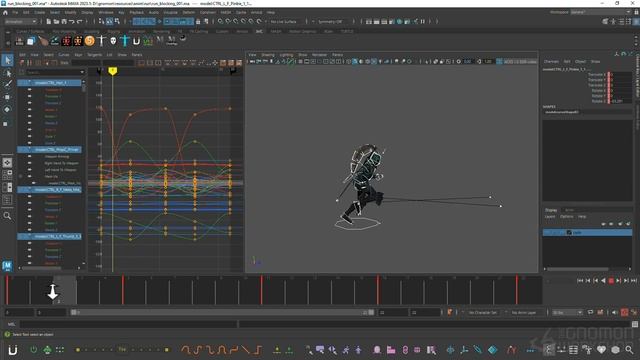This screenshot has width=640, height=360.
Task: Toggle the viewport pause button in status line
Action: (422, 22)
